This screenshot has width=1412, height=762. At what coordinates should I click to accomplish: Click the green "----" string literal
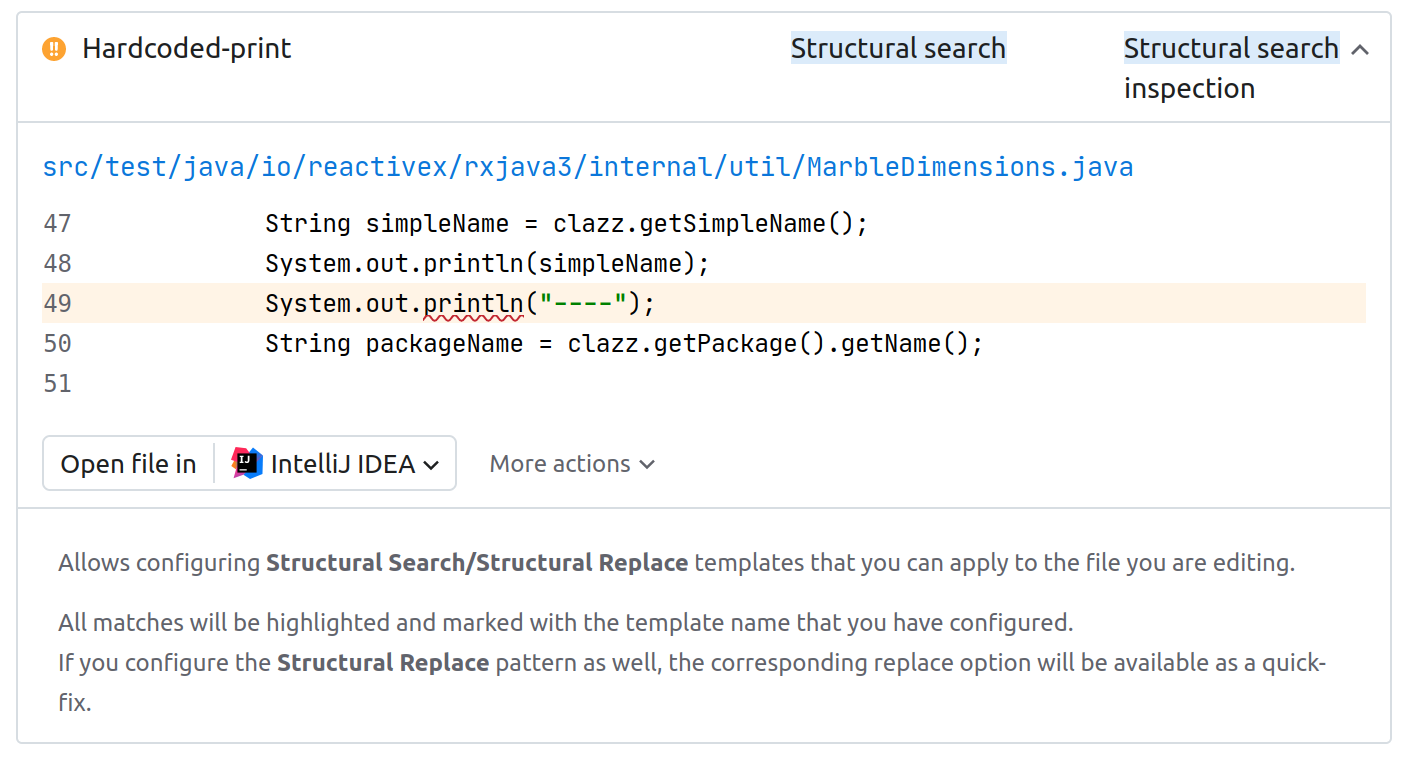583,304
